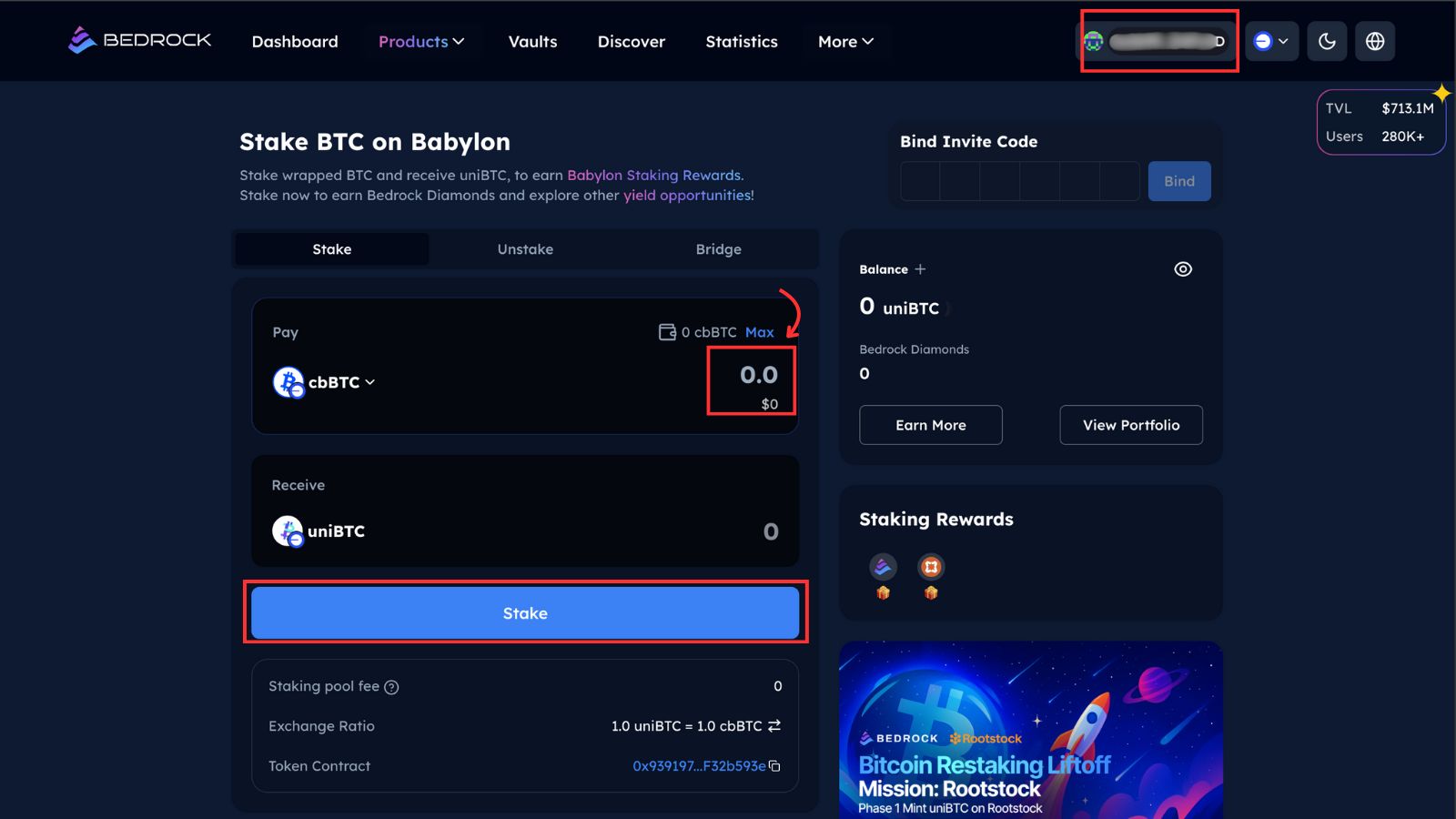Copy the token contract address
The height and width of the screenshot is (819, 1456).
point(774,766)
